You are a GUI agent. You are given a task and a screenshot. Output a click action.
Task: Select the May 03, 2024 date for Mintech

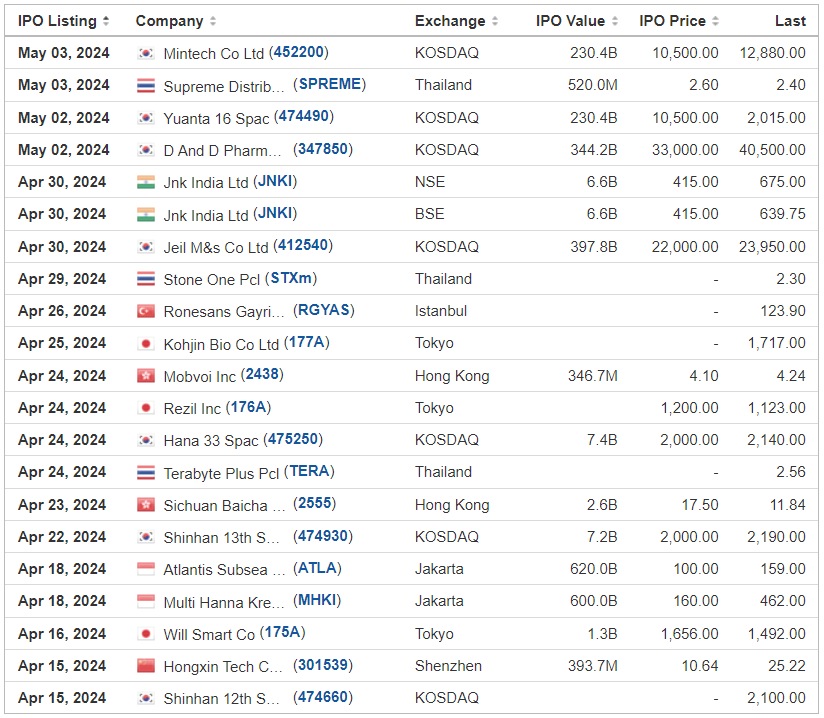(64, 53)
